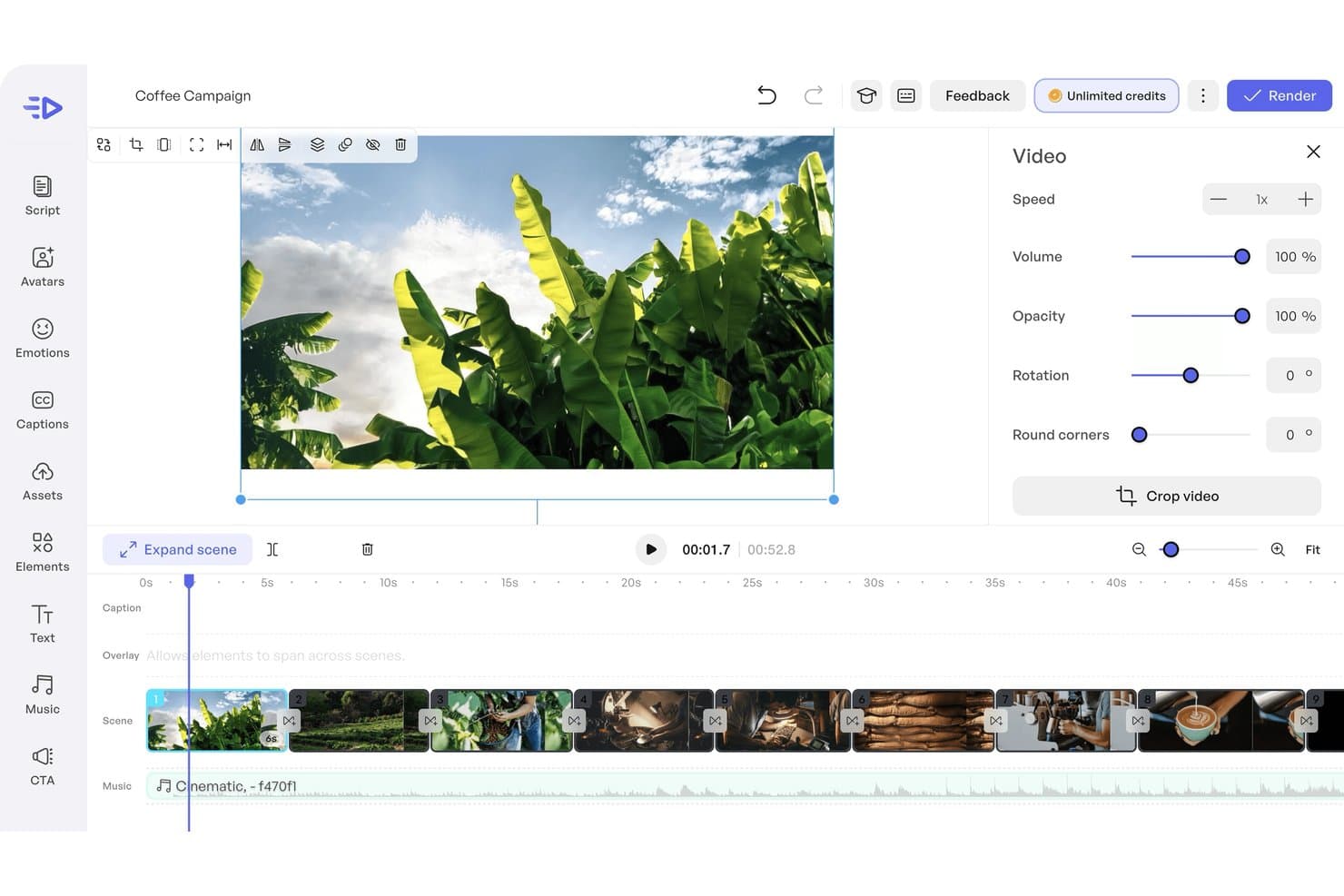Screen dimensions: 1344x896
Task: Increase video speed with plus button
Action: 1305,199
